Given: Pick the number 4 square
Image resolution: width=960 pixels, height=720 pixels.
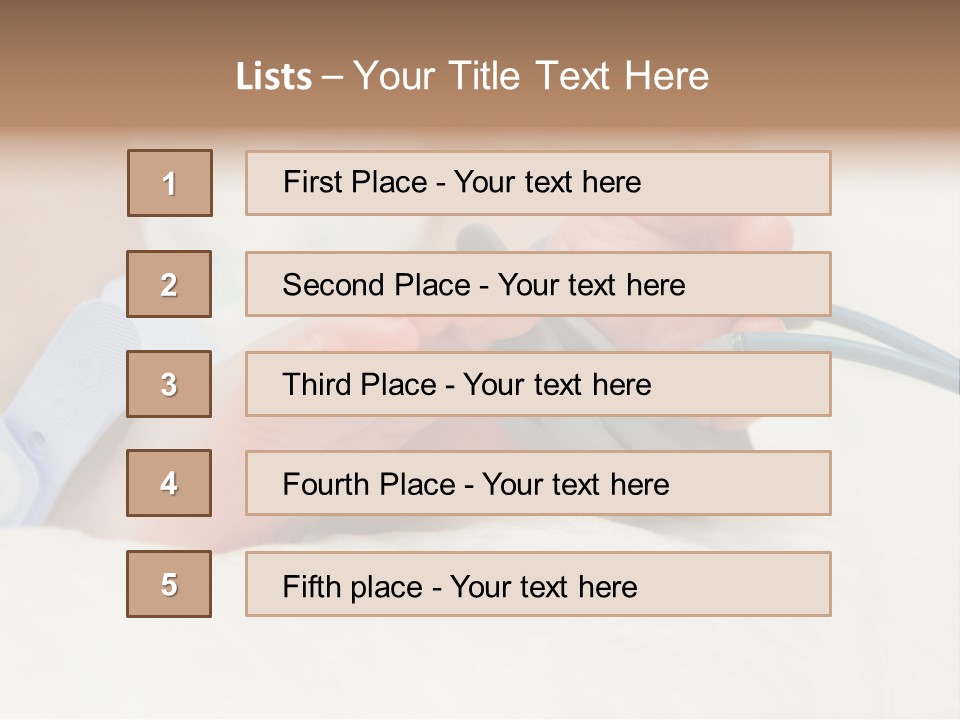Looking at the screenshot, I should (x=169, y=483).
